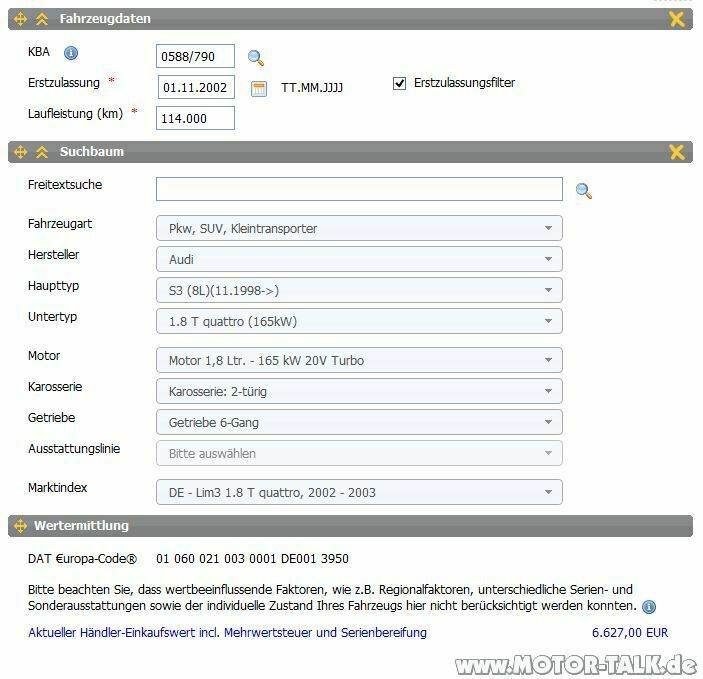This screenshot has width=703, height=679.
Task: Click the magnifier icon beside KBA field
Action: pos(256,58)
